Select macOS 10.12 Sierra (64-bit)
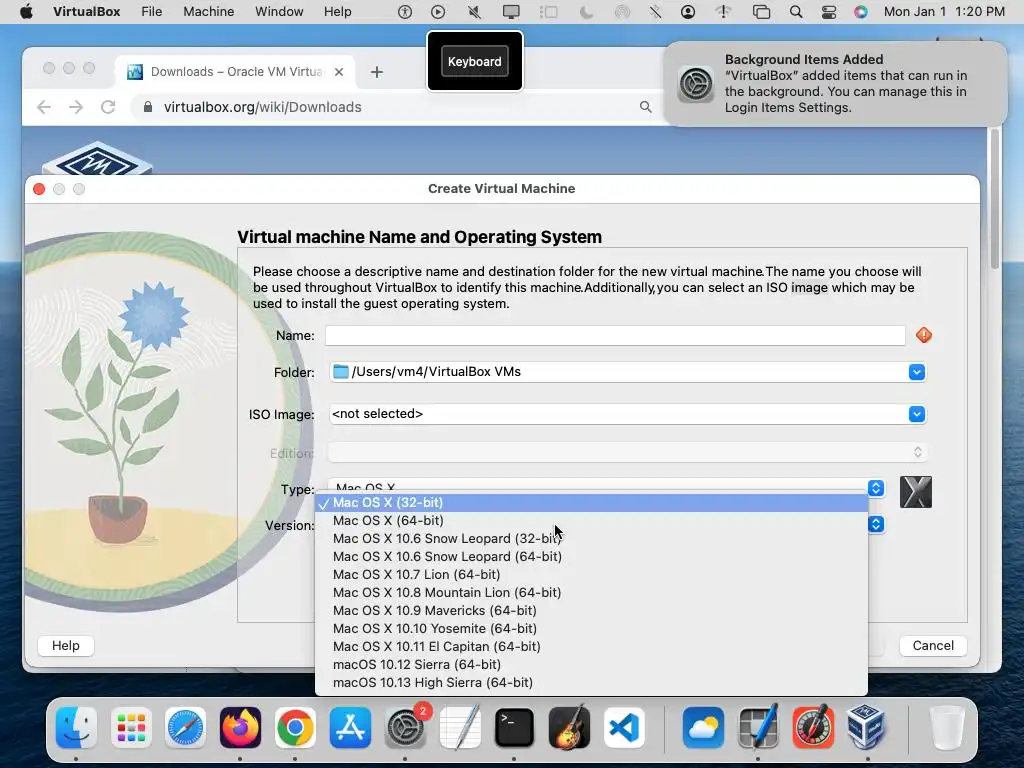Viewport: 1024px width, 768px height. point(591,664)
